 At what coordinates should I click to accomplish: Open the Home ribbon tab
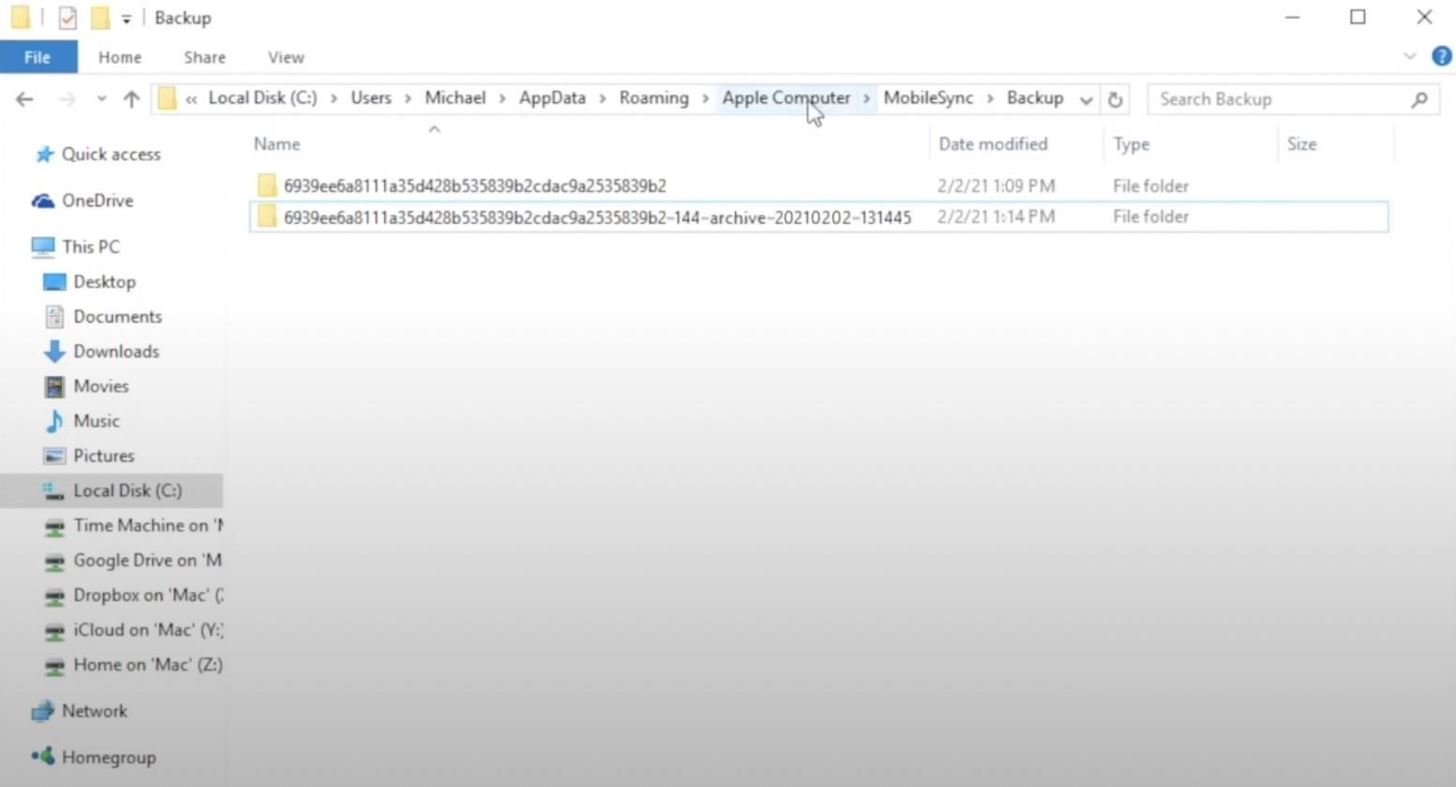pos(120,57)
